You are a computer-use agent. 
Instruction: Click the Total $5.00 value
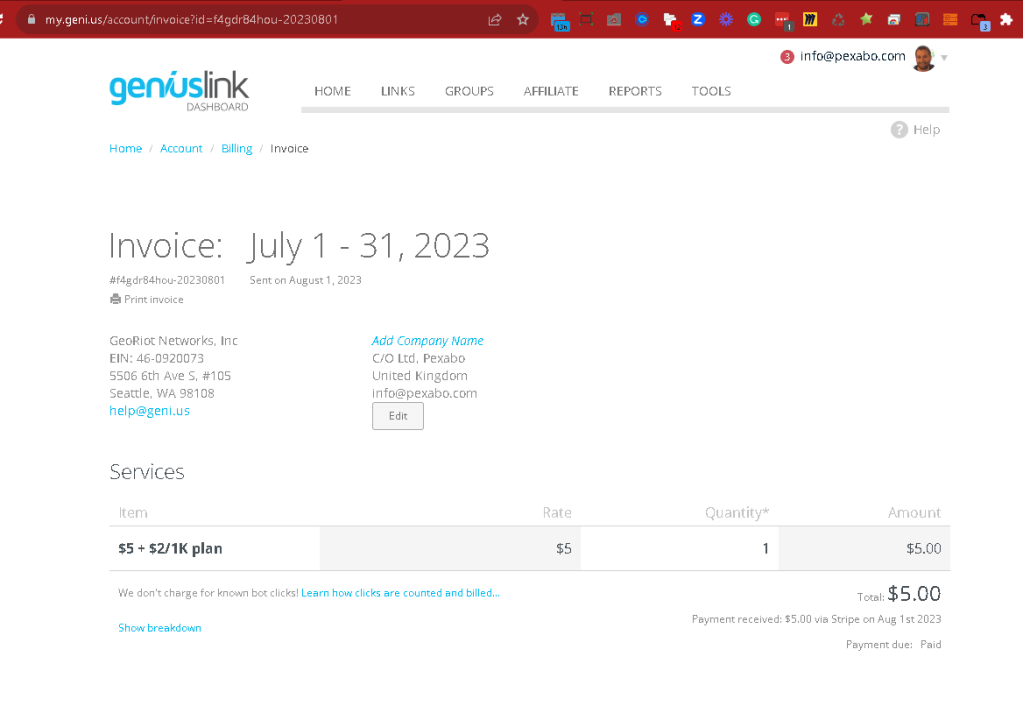click(x=914, y=594)
